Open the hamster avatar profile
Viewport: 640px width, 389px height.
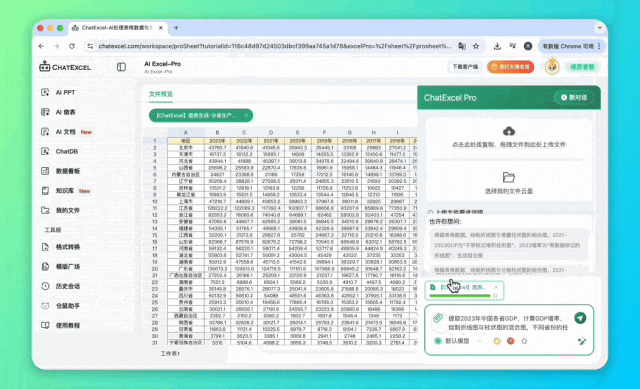[552, 67]
